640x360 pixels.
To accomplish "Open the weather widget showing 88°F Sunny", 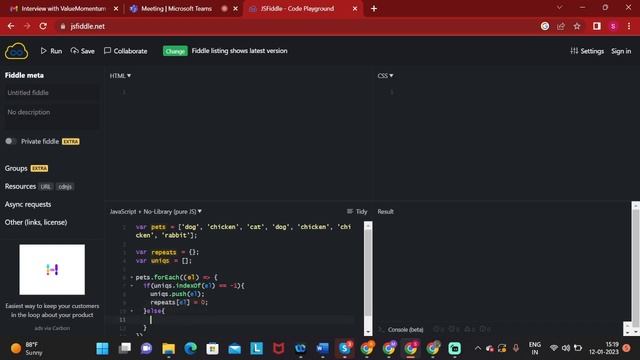I will [26, 348].
